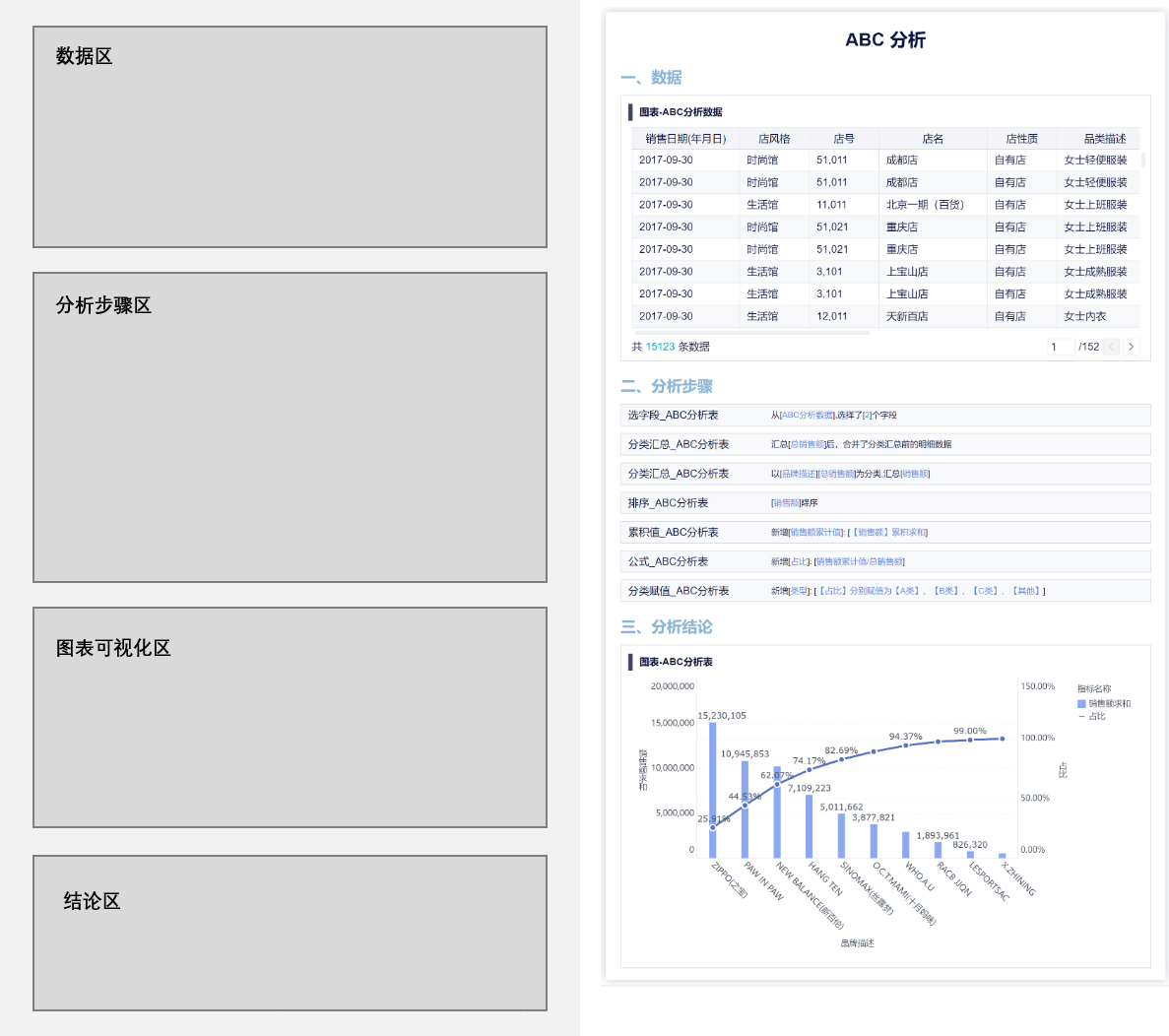
Task: Select the 数据区 layout block
Action: pyautogui.click(x=290, y=137)
